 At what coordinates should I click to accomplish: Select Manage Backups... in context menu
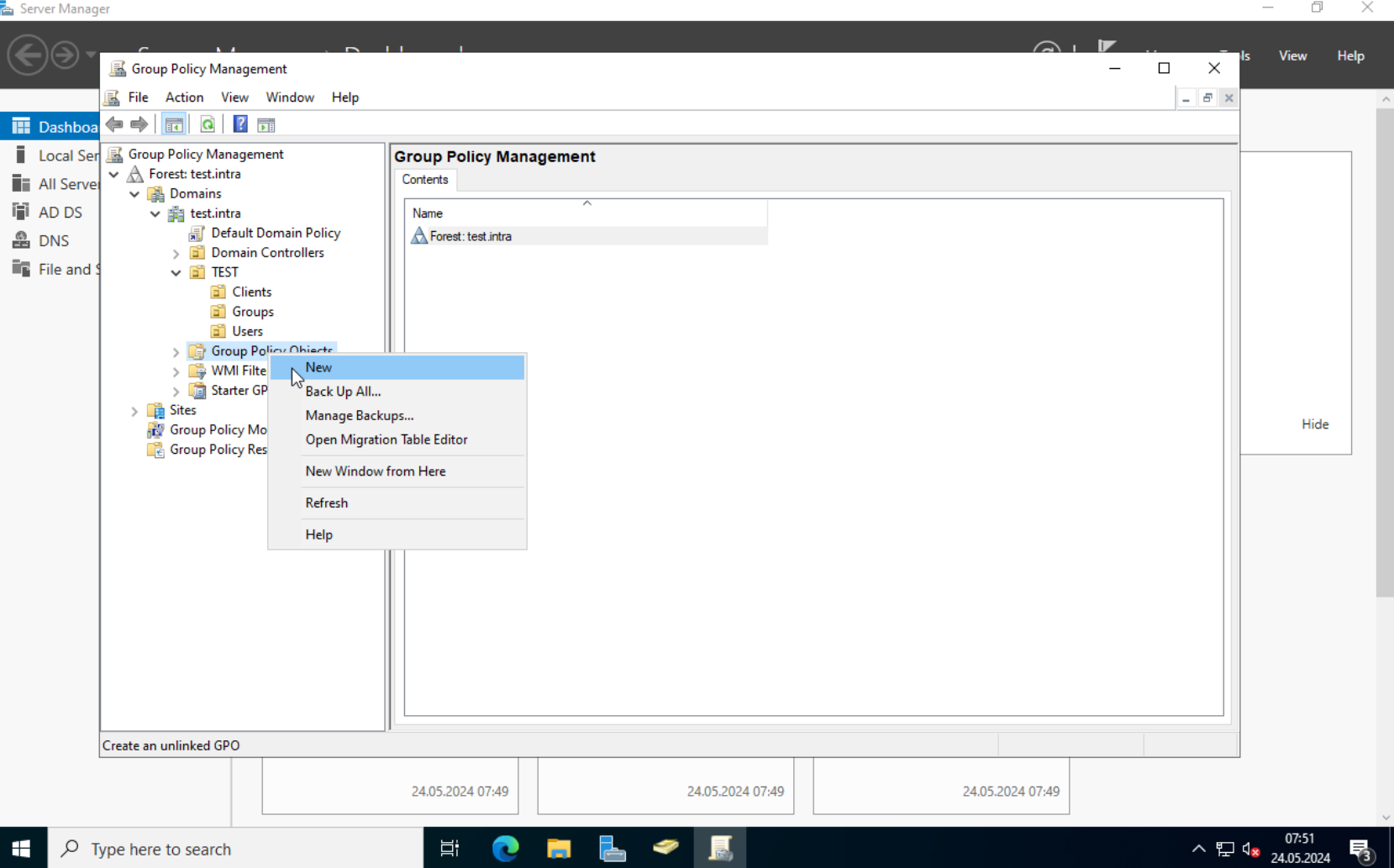coord(397,415)
